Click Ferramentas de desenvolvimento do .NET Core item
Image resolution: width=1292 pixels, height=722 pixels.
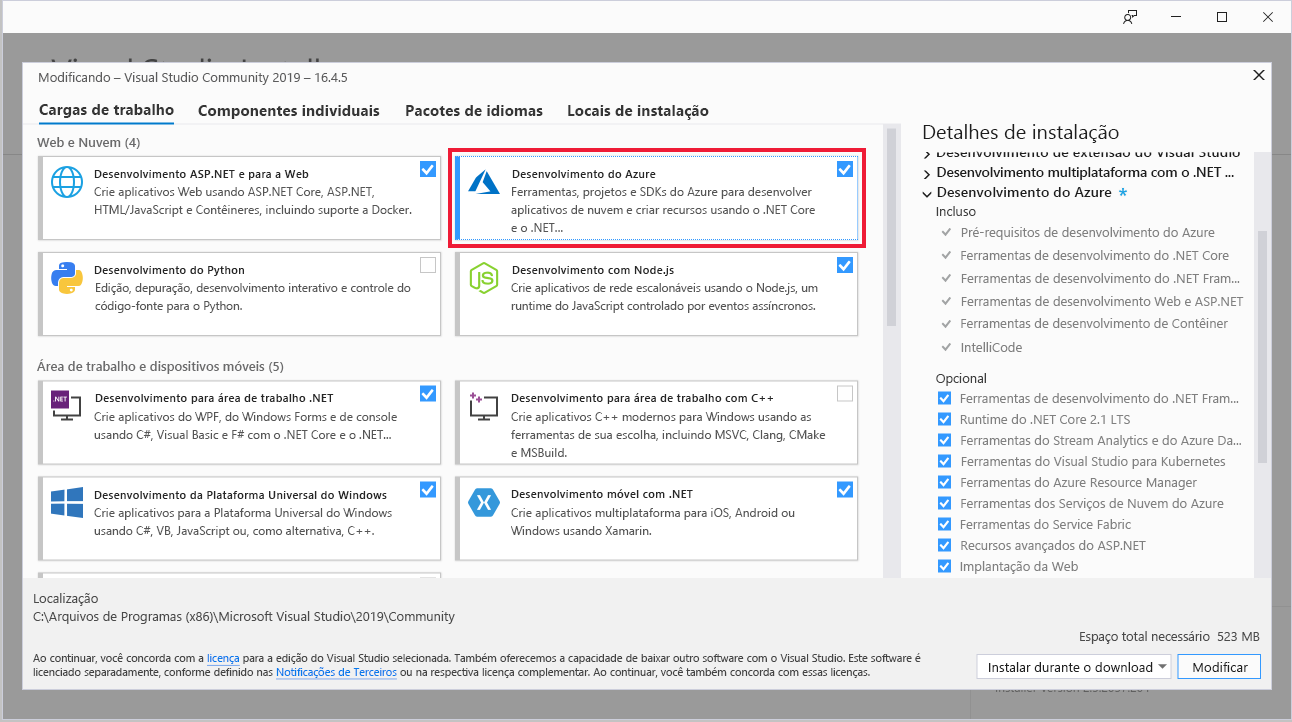[x=1095, y=255]
